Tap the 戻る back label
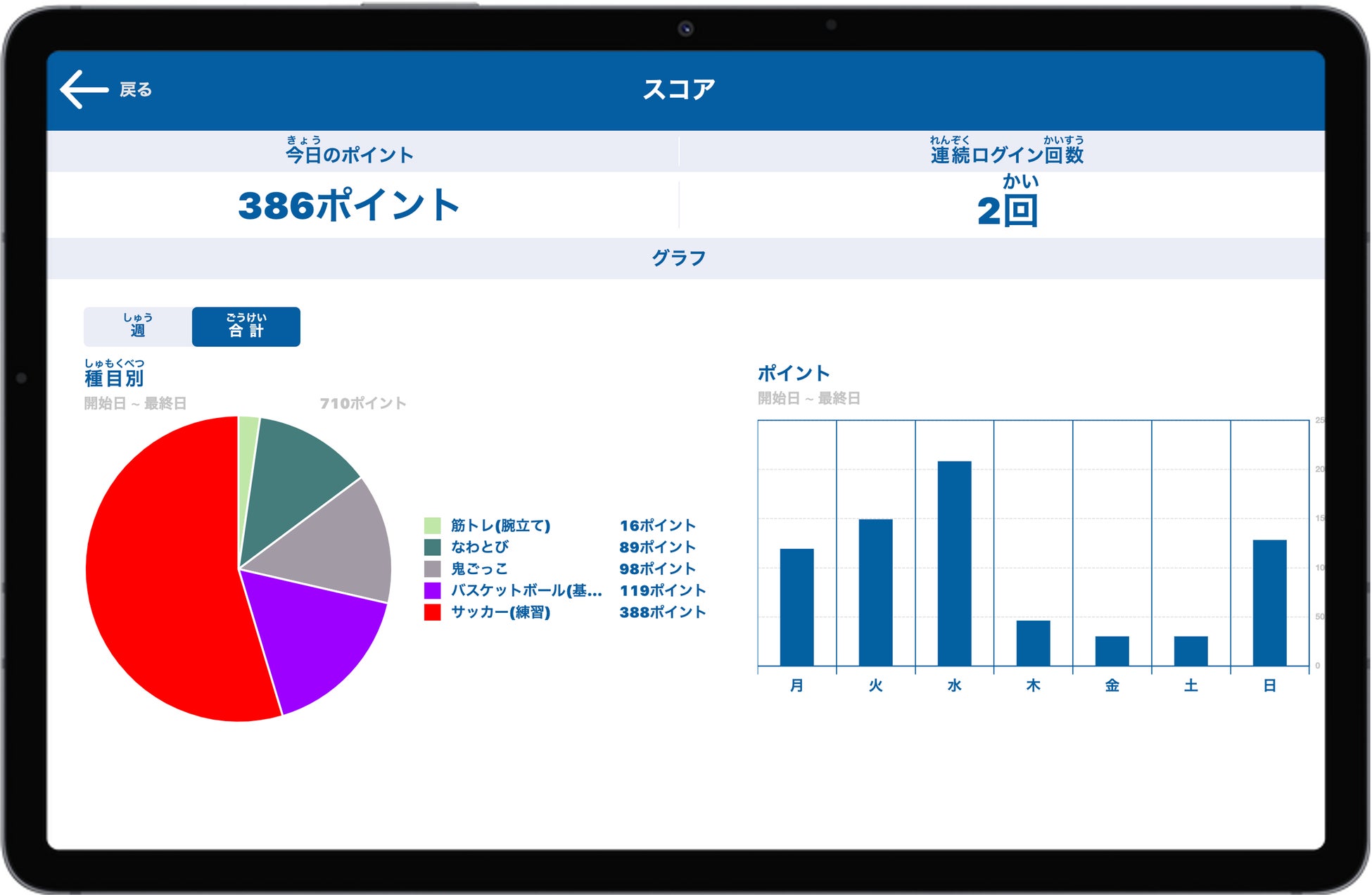The height and width of the screenshot is (895, 1372). [136, 90]
